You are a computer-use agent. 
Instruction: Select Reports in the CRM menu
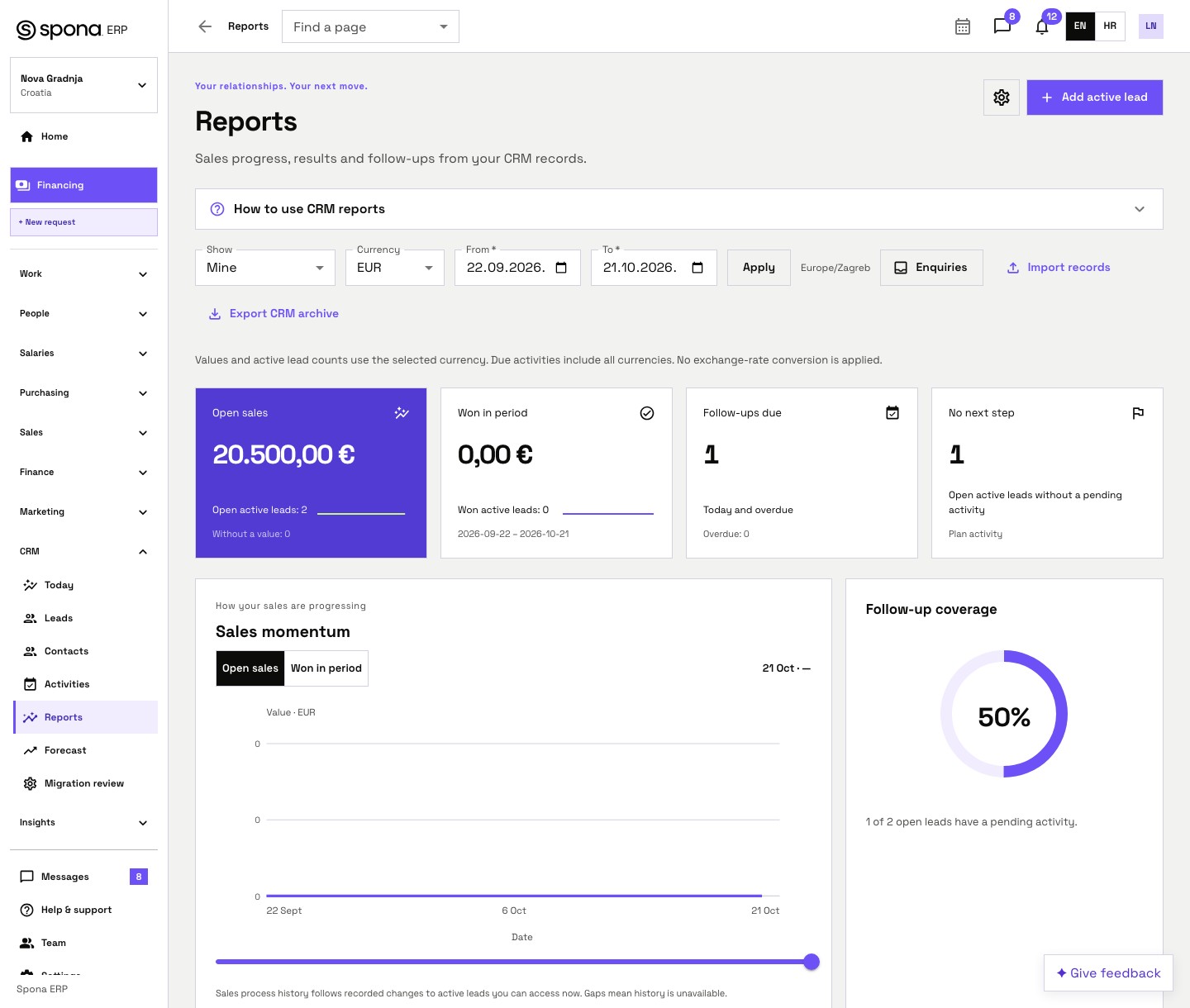[86, 717]
